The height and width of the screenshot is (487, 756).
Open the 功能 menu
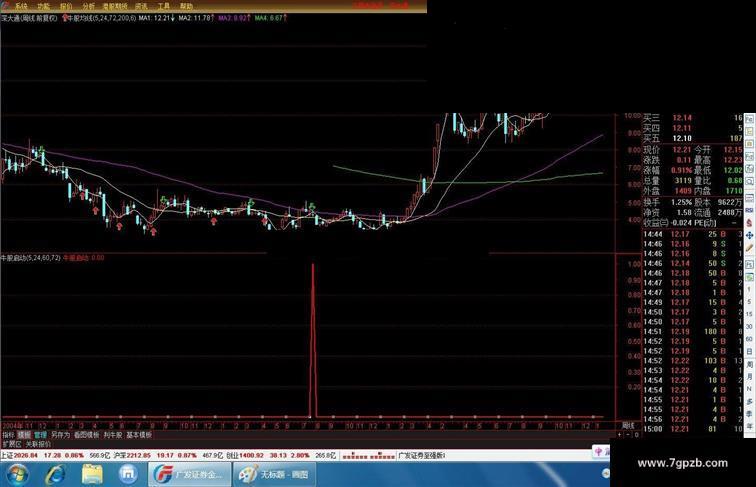tap(43, 6)
